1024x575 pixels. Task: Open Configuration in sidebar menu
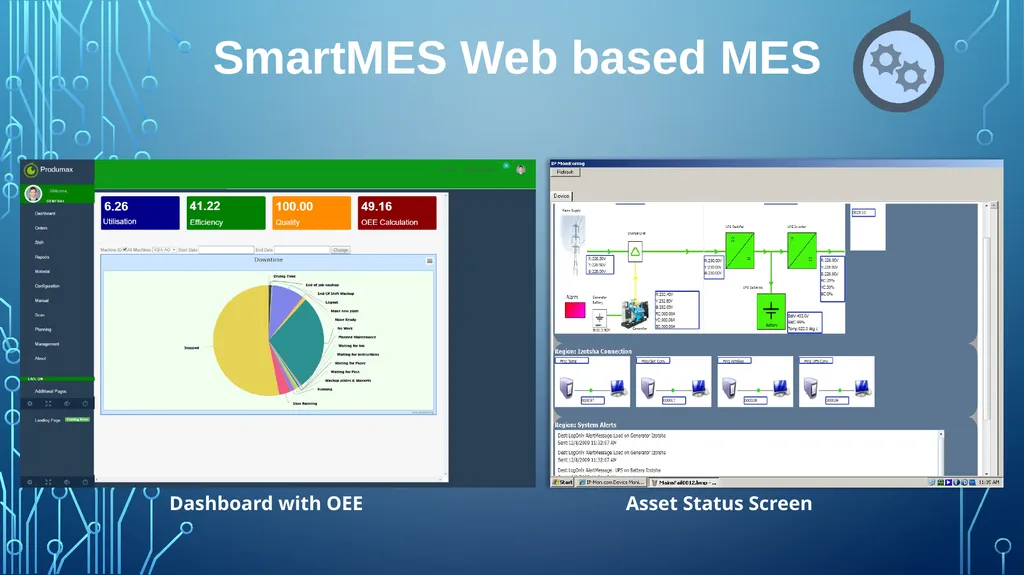47,286
